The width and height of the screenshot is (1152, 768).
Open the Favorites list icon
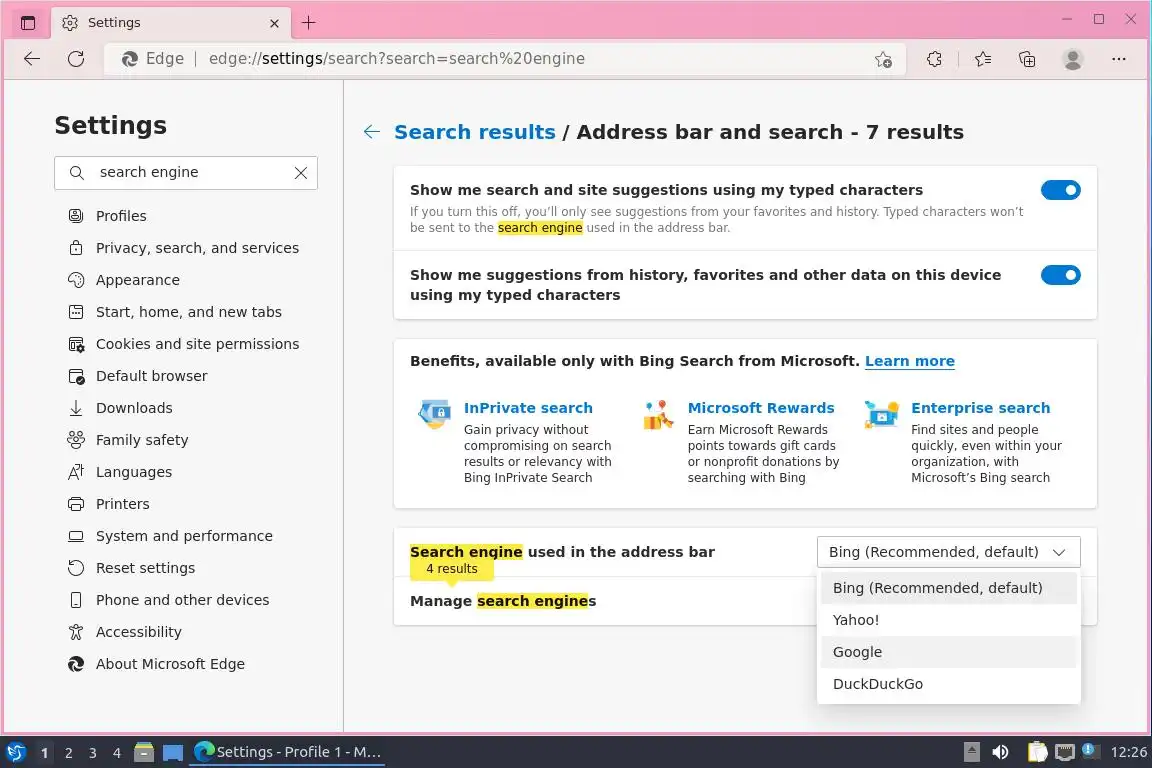click(982, 59)
